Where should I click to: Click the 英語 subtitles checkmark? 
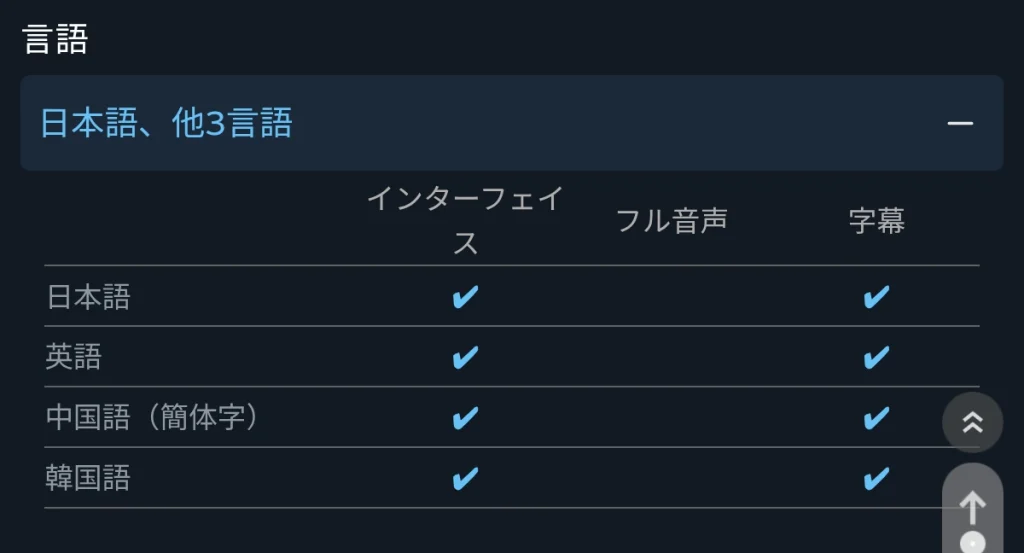[876, 357]
